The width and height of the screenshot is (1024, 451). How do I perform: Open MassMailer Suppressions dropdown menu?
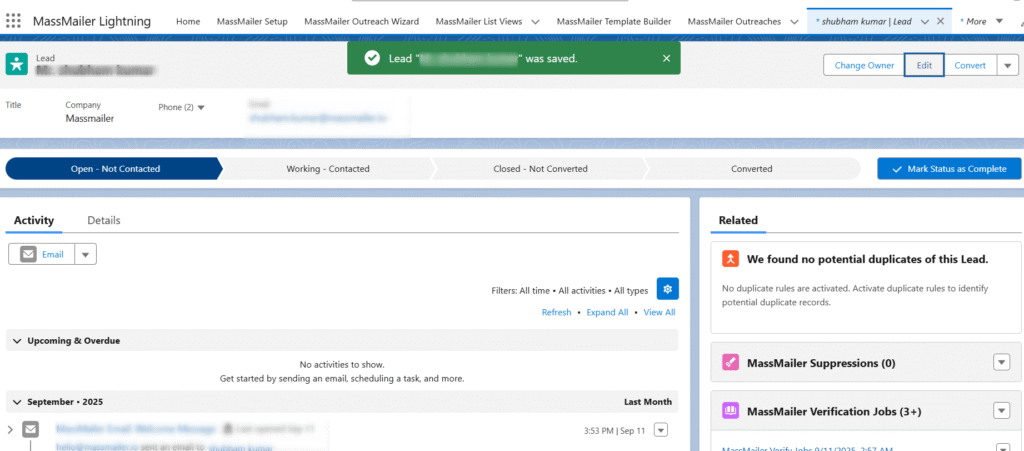(1001, 362)
